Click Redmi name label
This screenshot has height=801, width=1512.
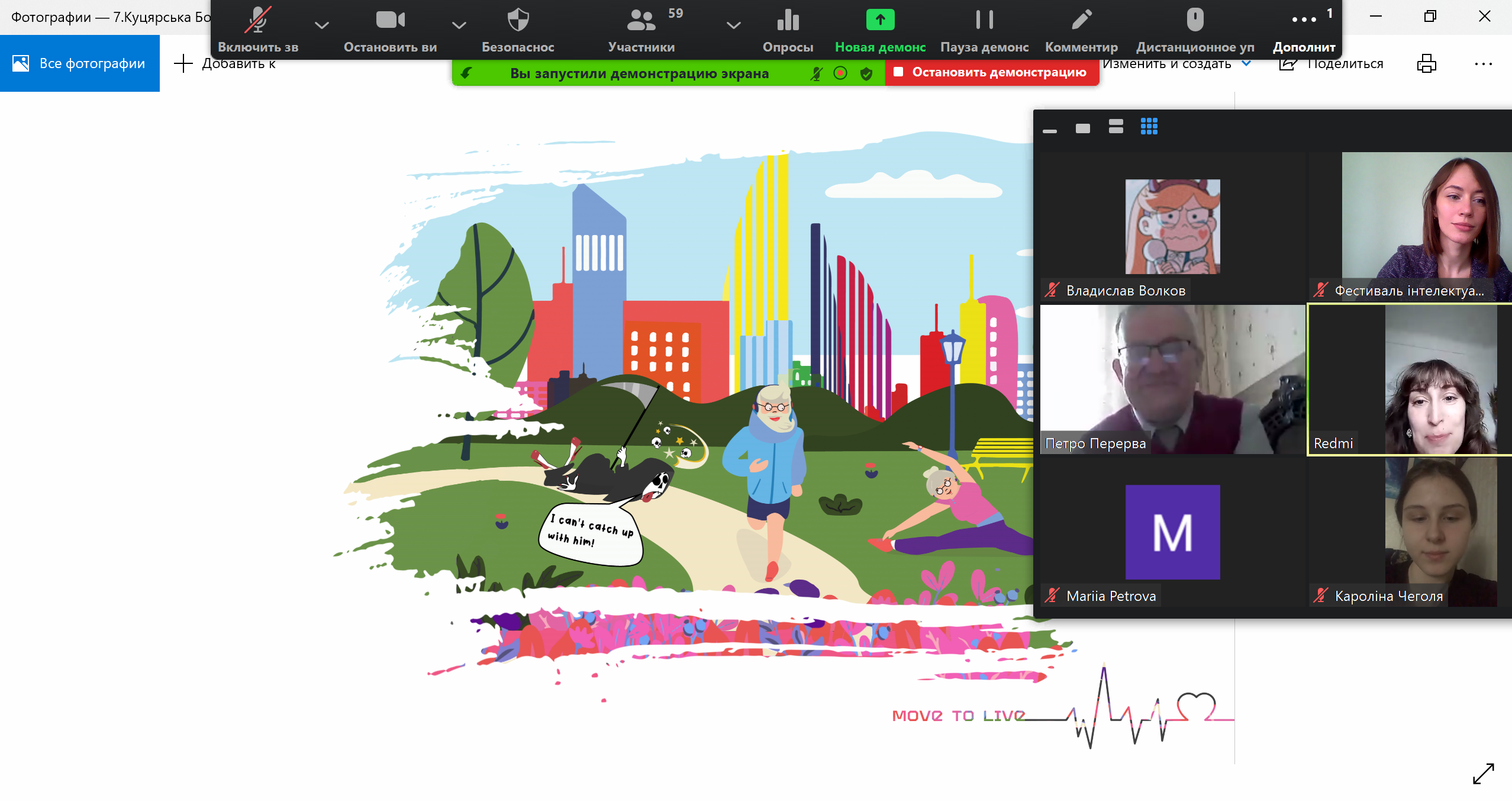pyautogui.click(x=1333, y=443)
